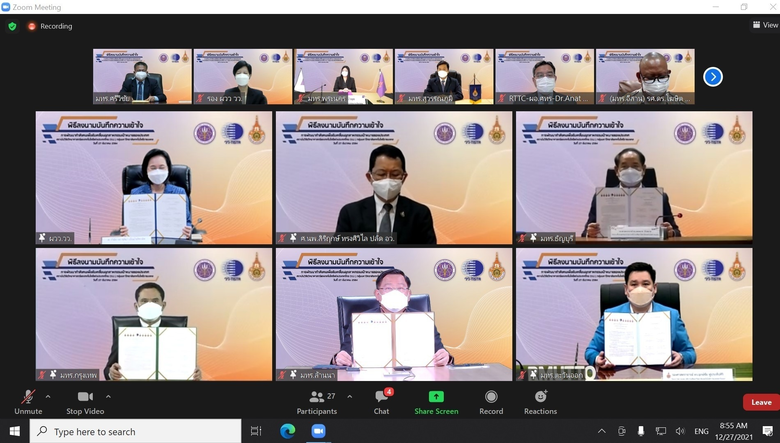Expand the Participants options caret
Viewport: 780px width, 443px height.
348,396
